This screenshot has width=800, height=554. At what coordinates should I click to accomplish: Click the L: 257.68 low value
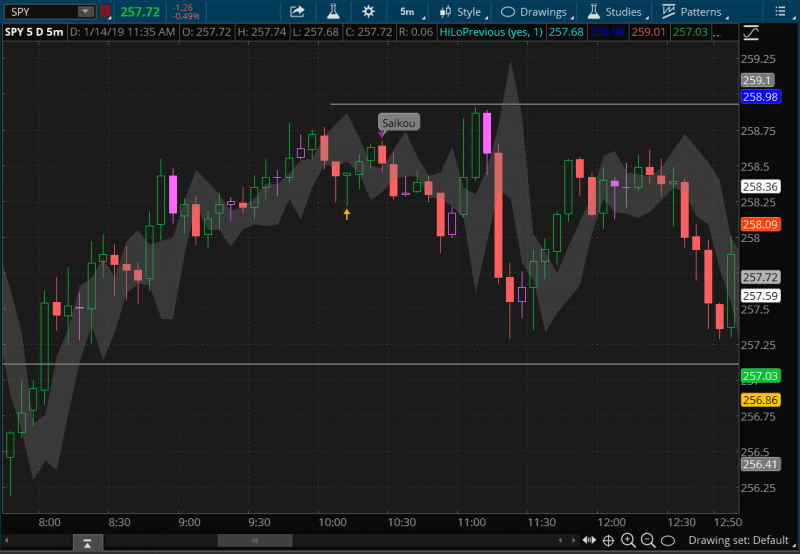(x=316, y=32)
